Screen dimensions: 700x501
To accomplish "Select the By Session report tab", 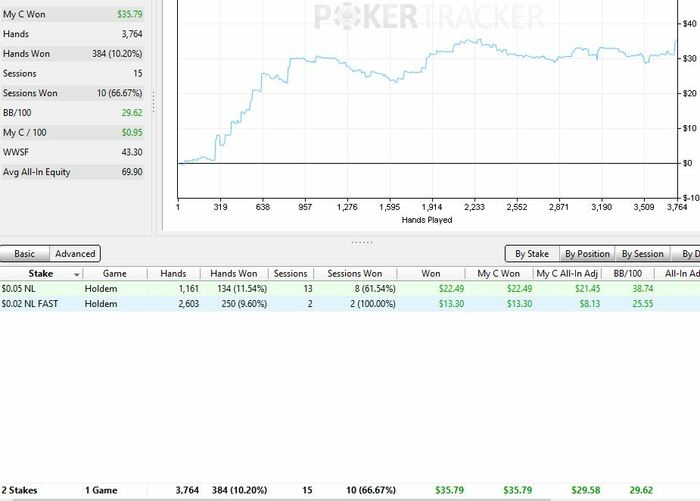I will pyautogui.click(x=642, y=254).
